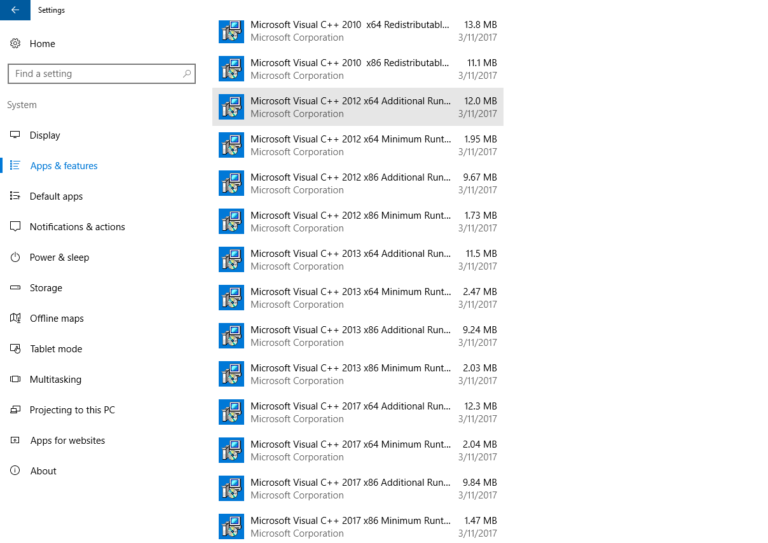Click icon of Visual C++ 2017 x86 Additional Runtime
The image size is (768, 543).
pos(231,489)
